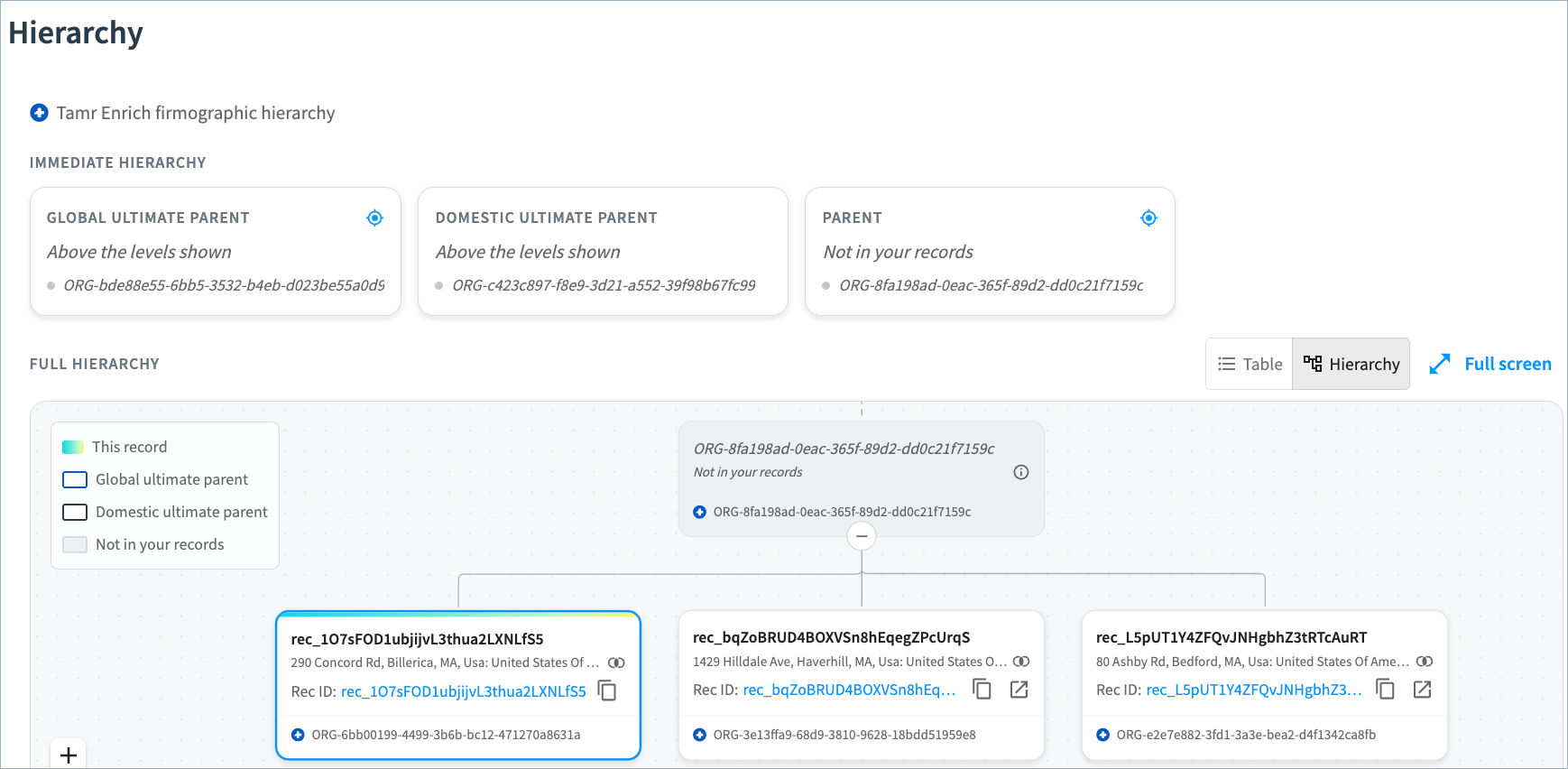Click the Hierarchy page heading
Screen dimensions: 1568x769
[76, 32]
